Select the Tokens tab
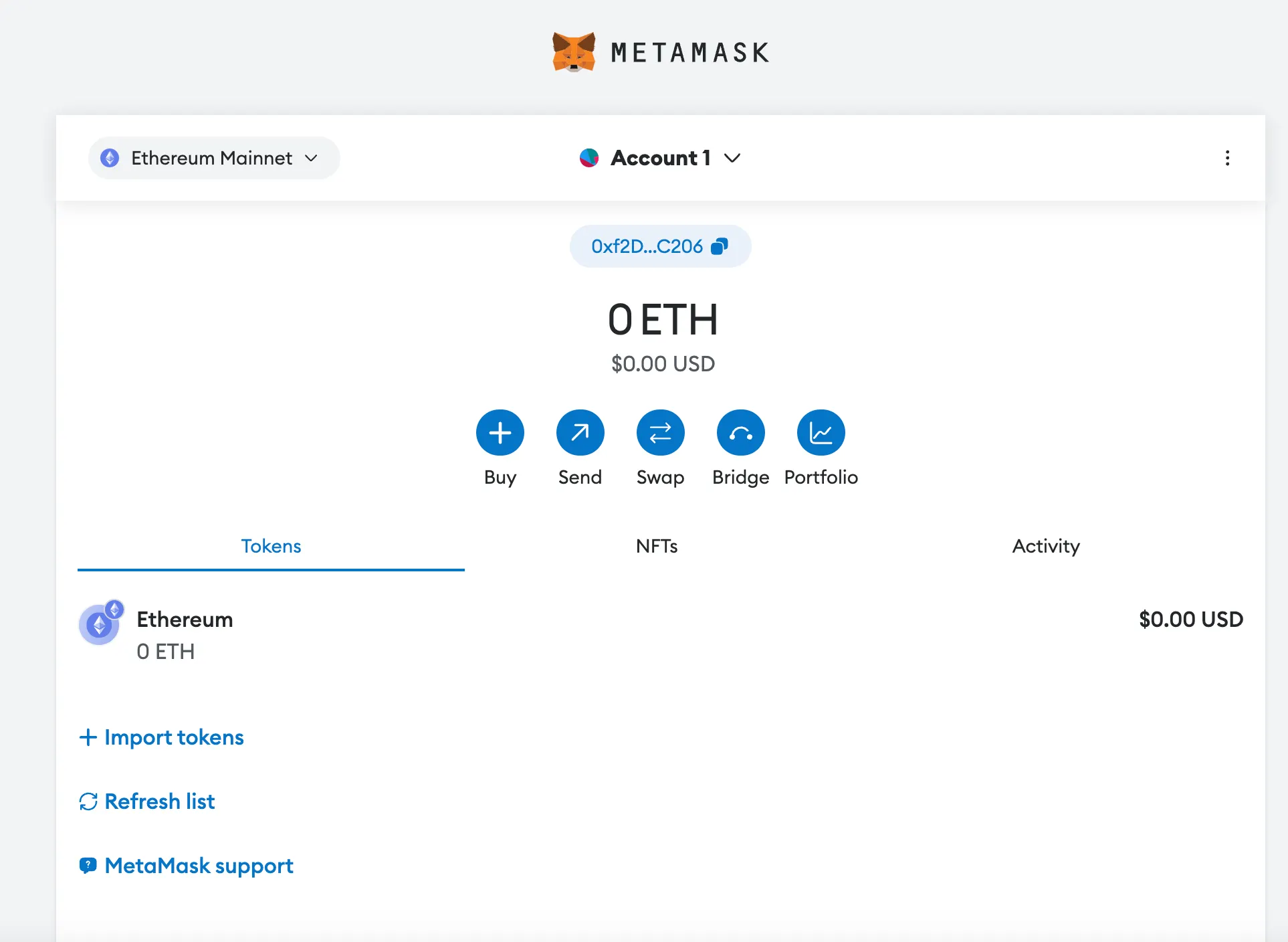 271,546
